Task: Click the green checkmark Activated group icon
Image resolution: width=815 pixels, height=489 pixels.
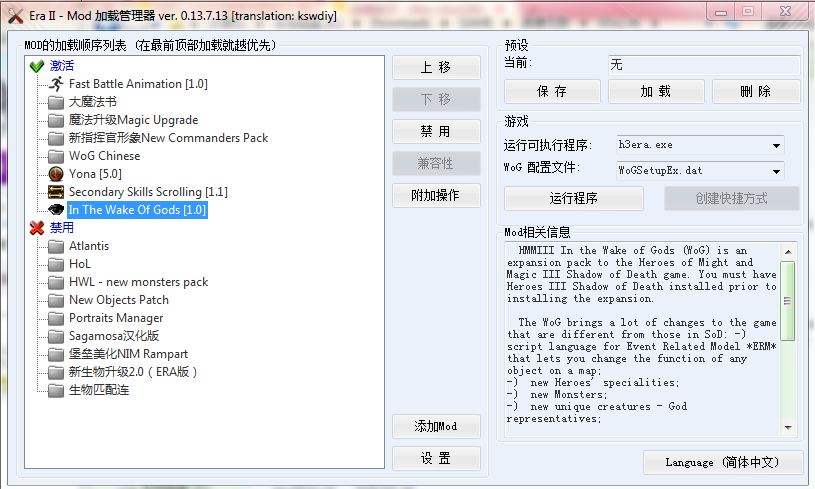Action: pyautogui.click(x=37, y=66)
